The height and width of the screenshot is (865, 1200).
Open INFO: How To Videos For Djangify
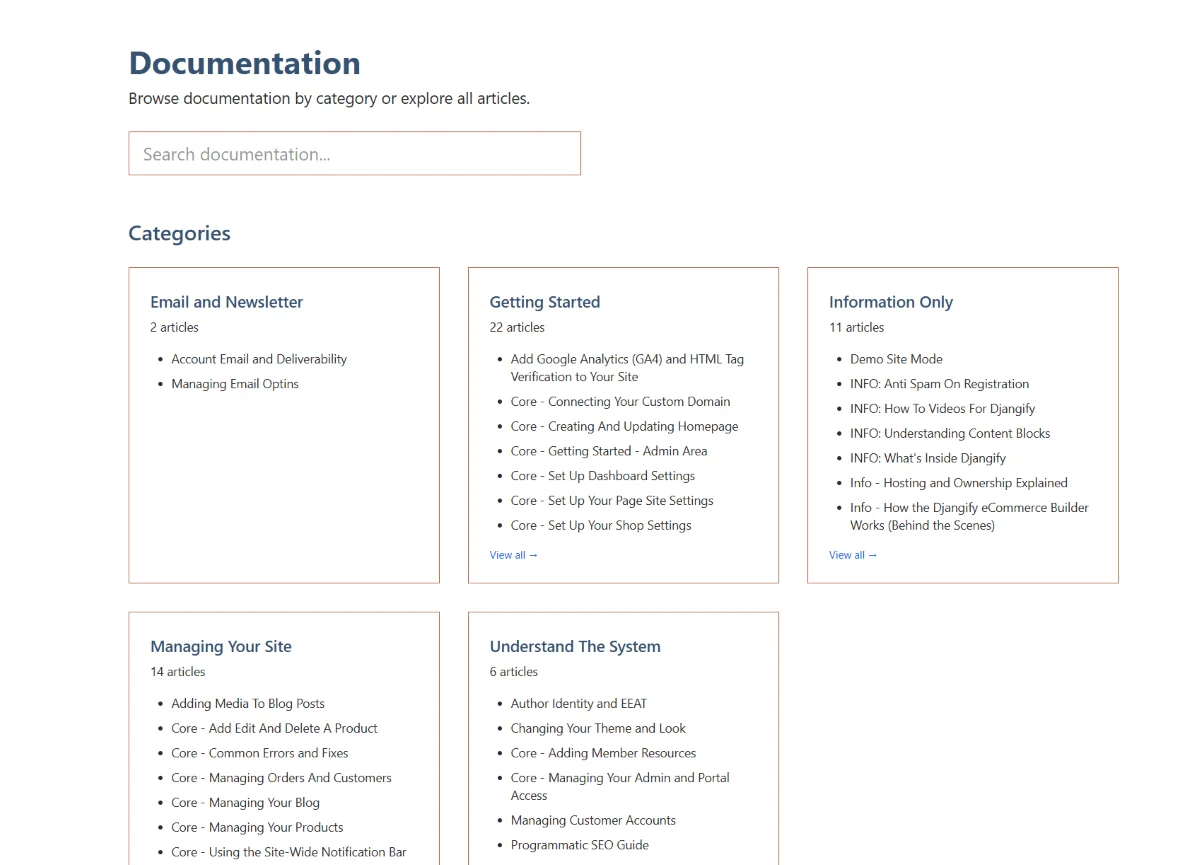click(942, 408)
